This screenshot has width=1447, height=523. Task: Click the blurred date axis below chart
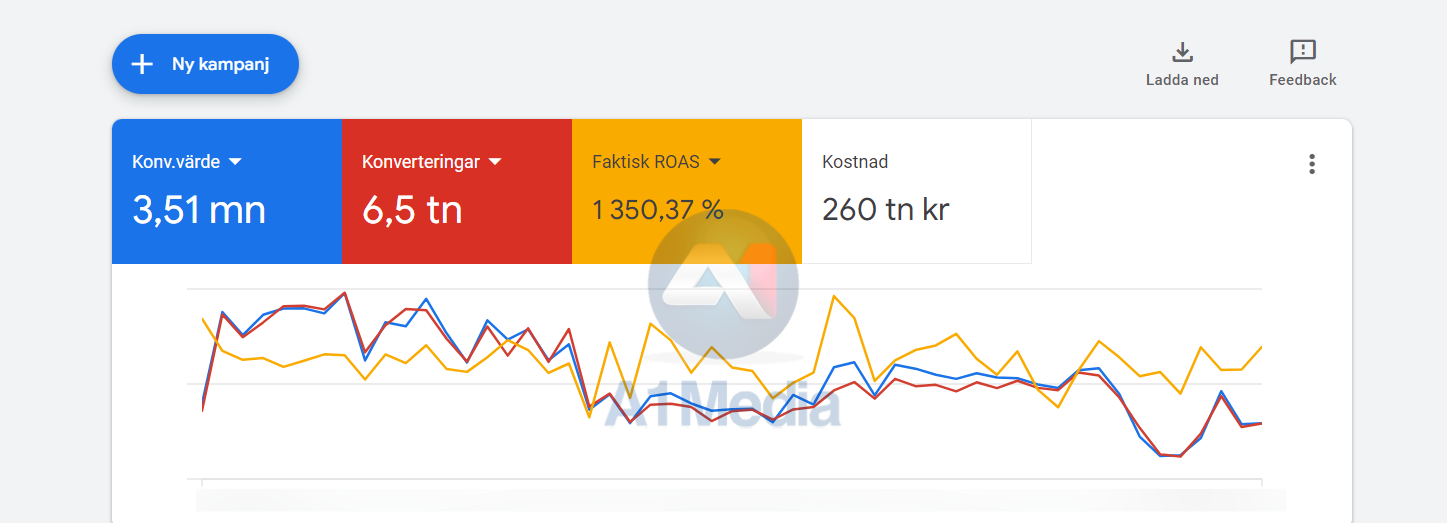click(x=740, y=499)
